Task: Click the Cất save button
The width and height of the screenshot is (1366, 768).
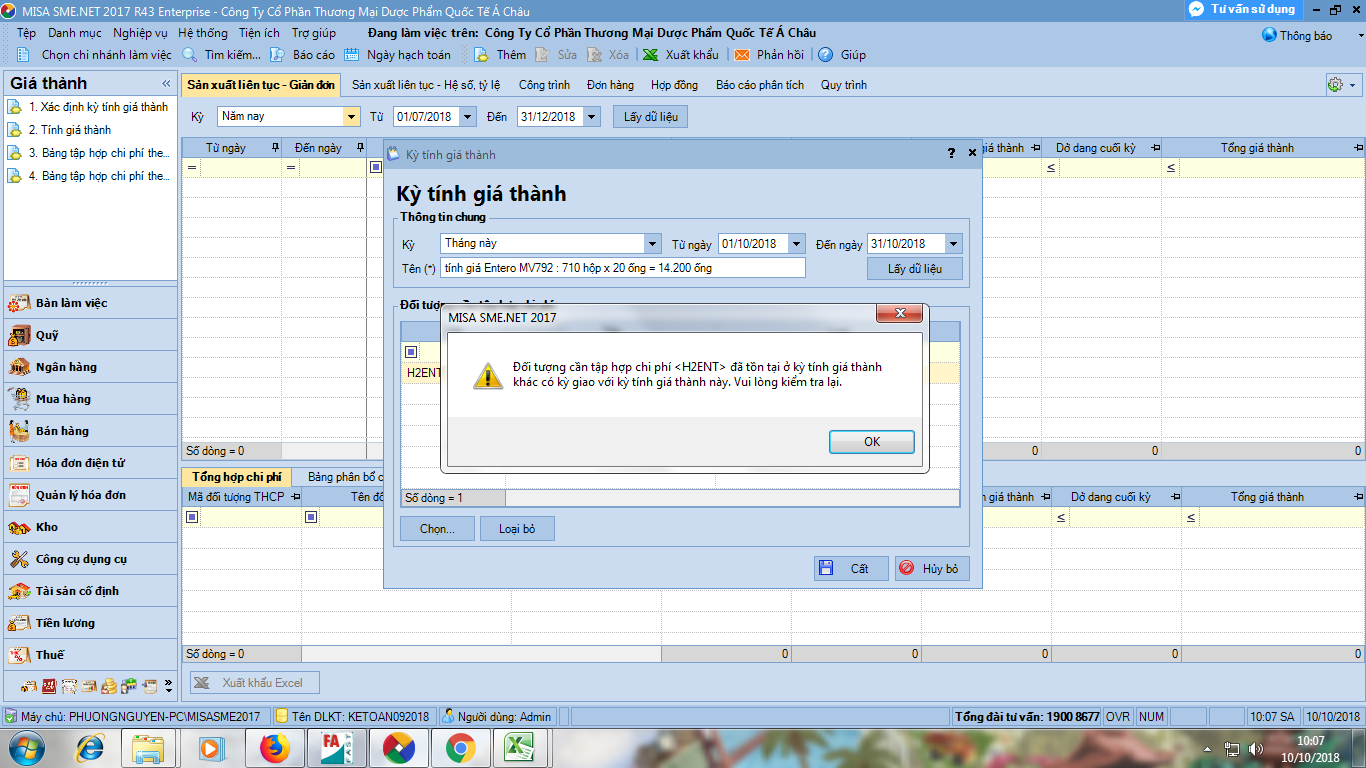Action: pos(851,568)
